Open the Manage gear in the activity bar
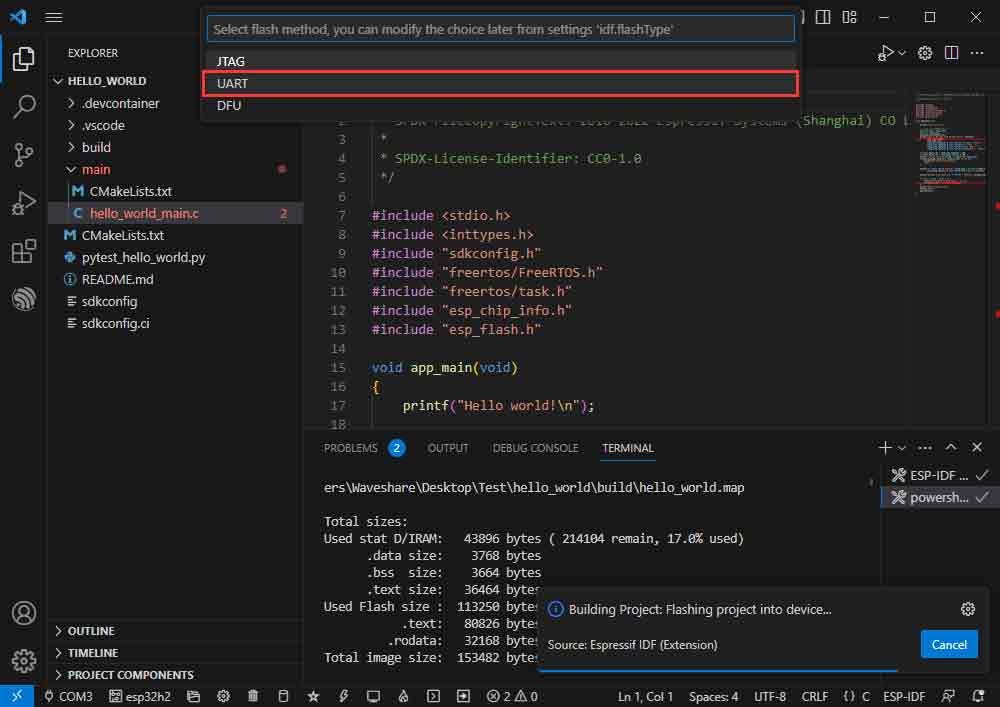 (x=24, y=660)
